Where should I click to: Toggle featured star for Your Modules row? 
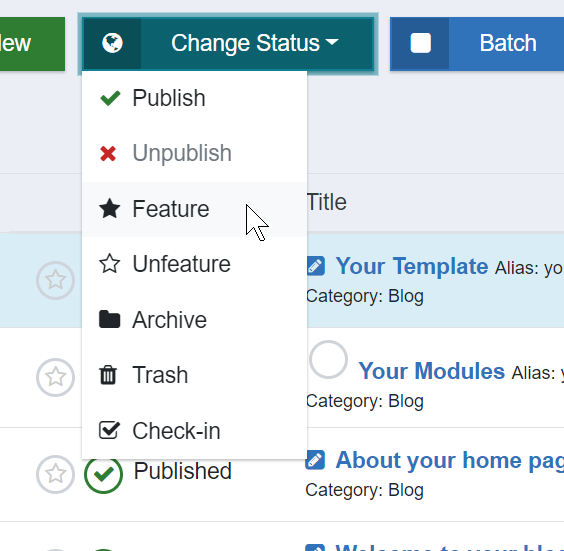click(55, 377)
